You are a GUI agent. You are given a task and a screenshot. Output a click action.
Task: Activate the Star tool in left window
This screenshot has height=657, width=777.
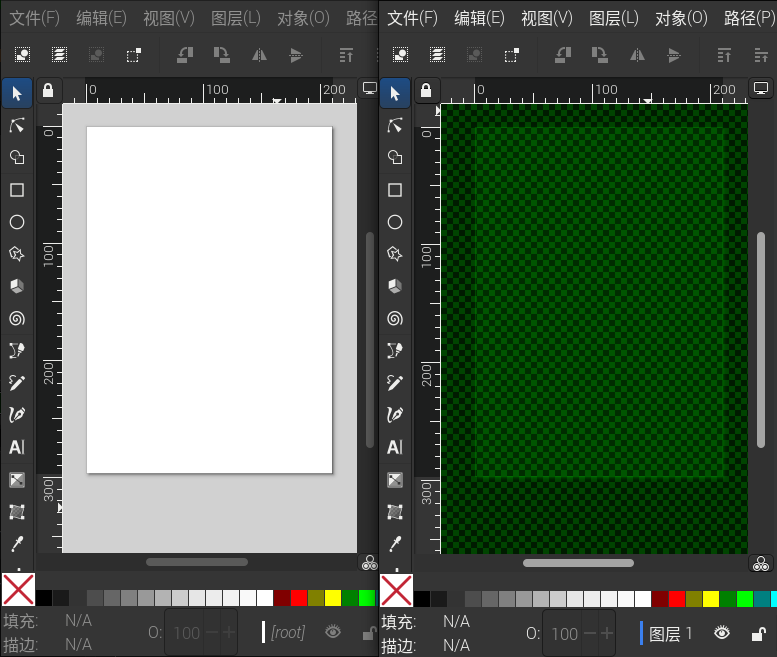[x=17, y=254]
